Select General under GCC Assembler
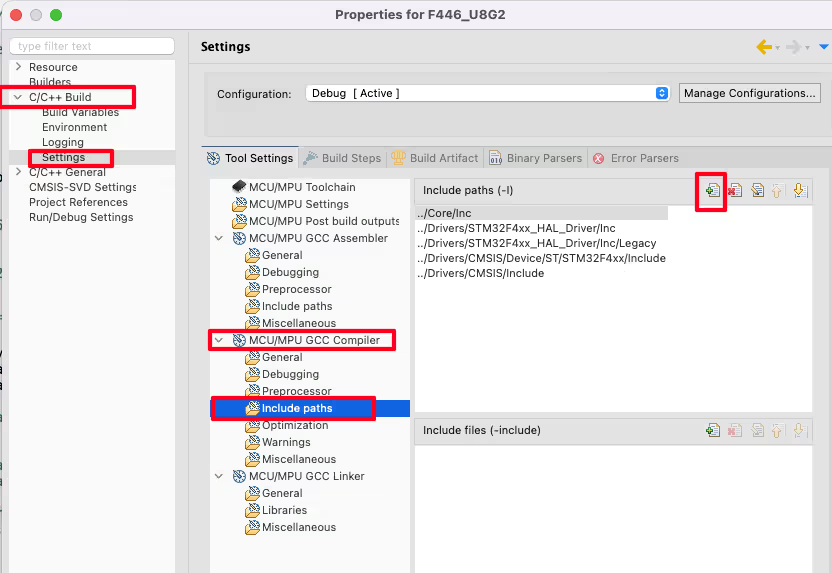 (x=274, y=255)
